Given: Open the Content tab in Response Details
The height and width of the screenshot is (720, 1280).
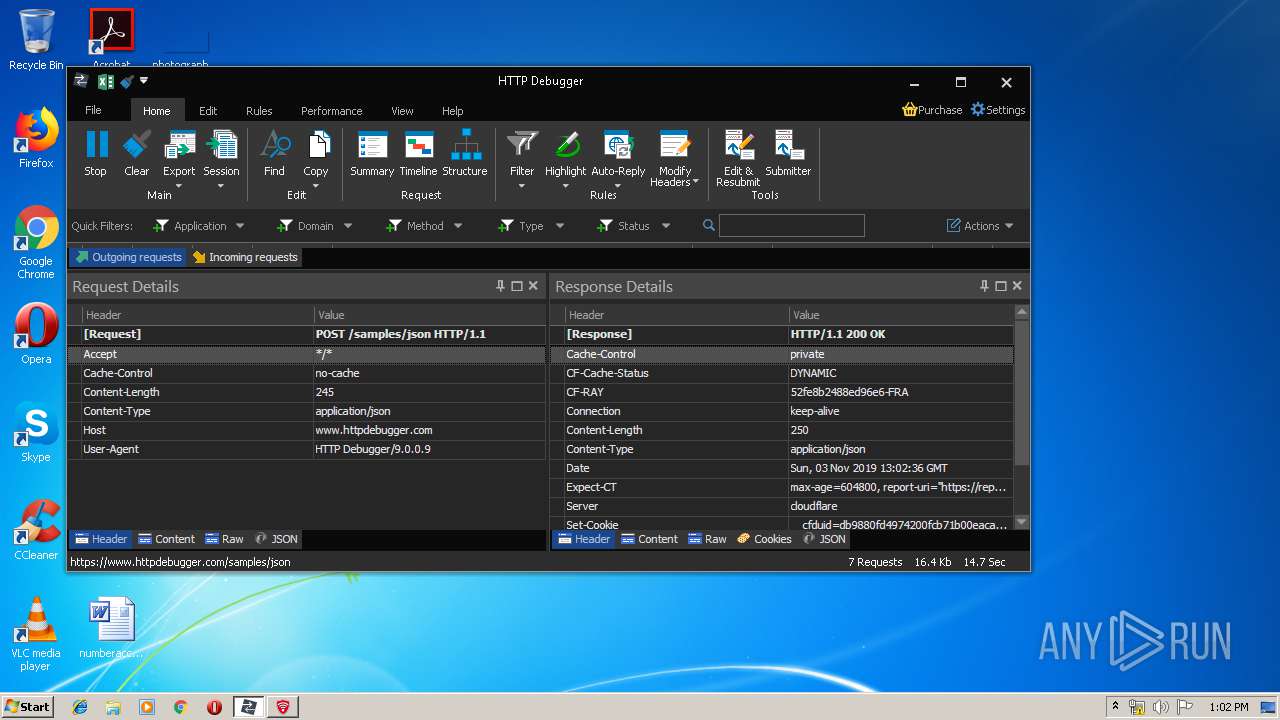Looking at the screenshot, I should 650,539.
